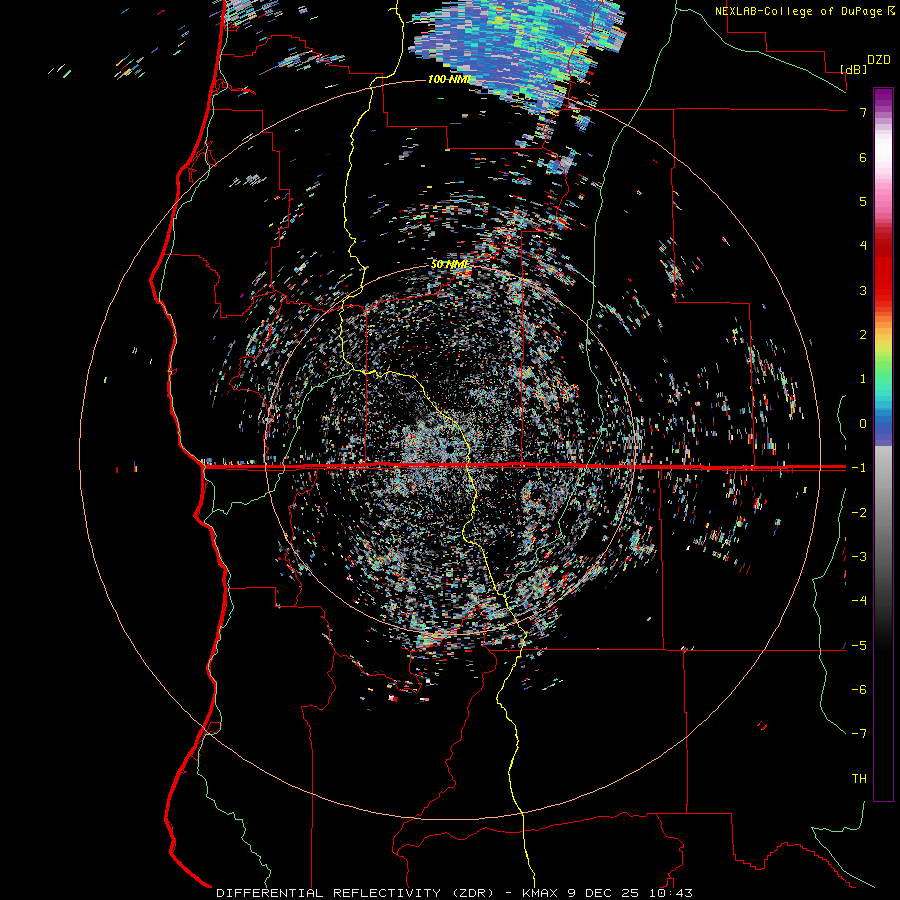Viewport: 900px width, 900px height.
Task: Click the 5 value on the scale
Action: [x=863, y=201]
